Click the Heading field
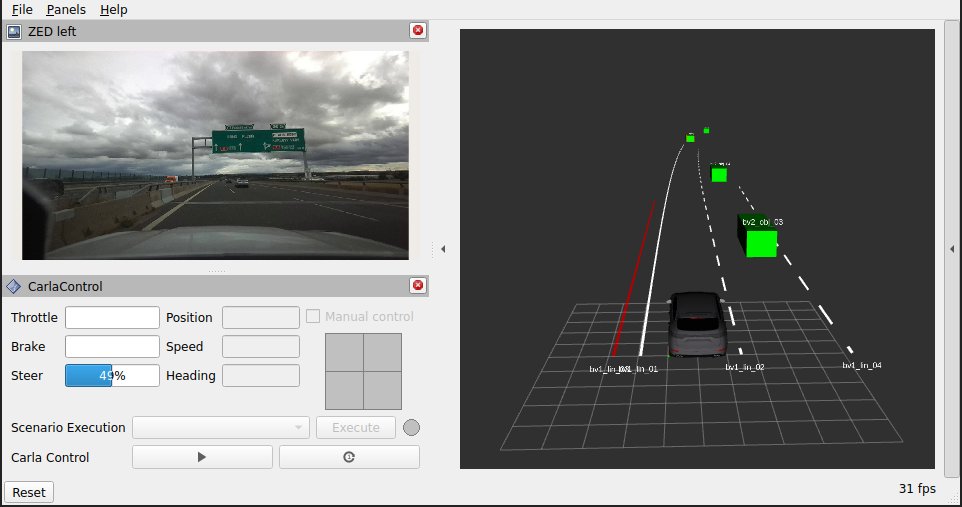Viewport: 962px width, 507px height. point(261,376)
